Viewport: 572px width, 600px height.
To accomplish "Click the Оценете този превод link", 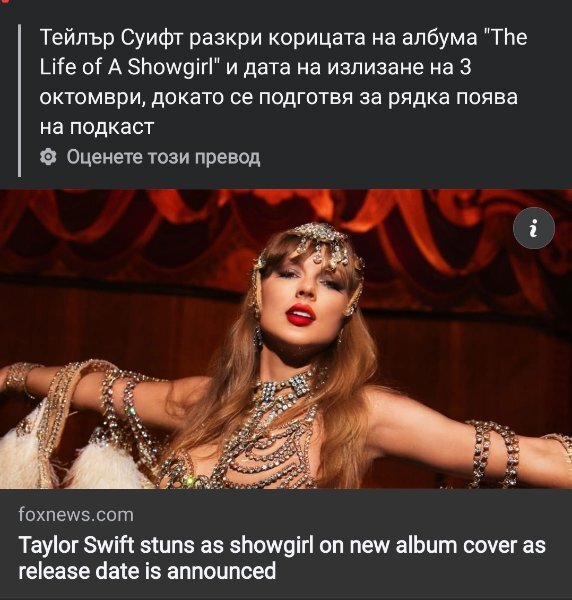I will pyautogui.click(x=163, y=157).
